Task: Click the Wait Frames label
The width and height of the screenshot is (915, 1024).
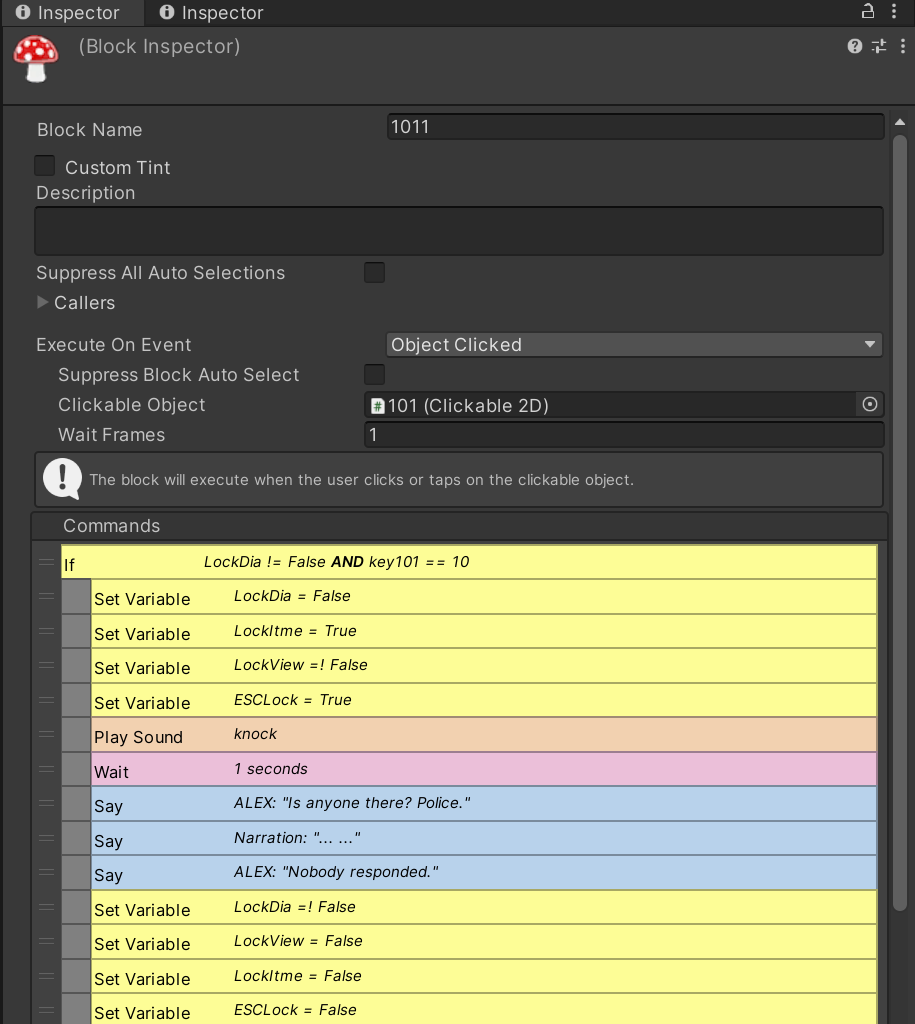Action: [x=112, y=435]
